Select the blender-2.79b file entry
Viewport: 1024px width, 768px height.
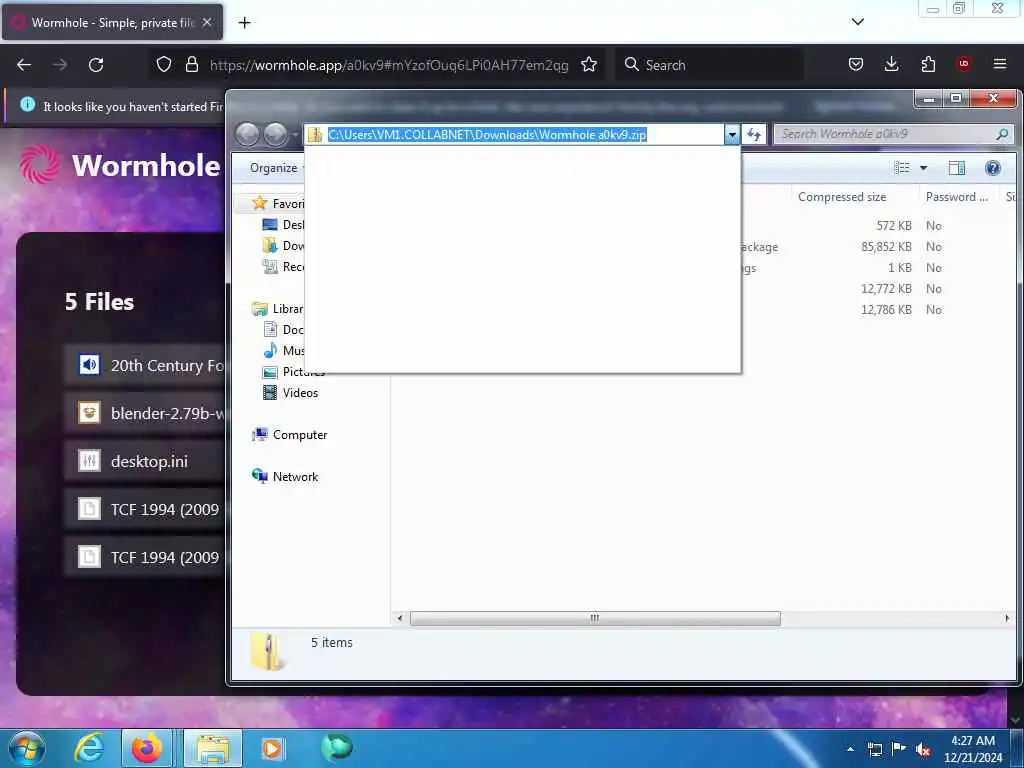coord(145,413)
